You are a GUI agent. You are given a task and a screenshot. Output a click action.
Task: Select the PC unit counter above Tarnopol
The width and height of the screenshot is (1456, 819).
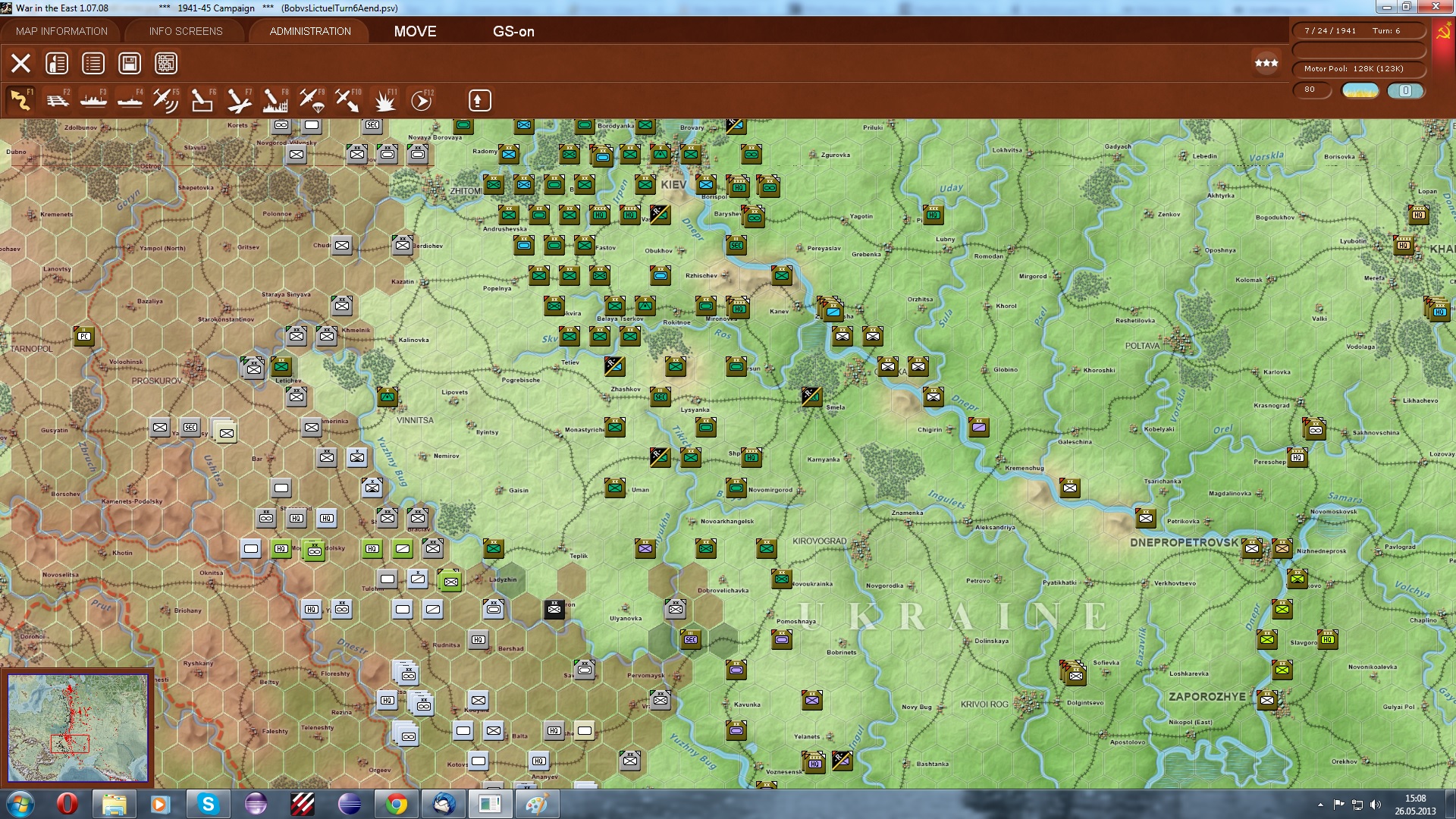pos(84,336)
